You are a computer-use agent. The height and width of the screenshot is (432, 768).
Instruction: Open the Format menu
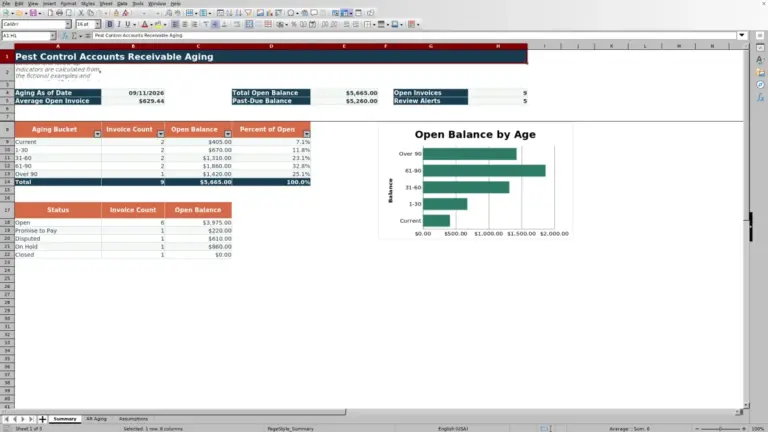point(68,3)
